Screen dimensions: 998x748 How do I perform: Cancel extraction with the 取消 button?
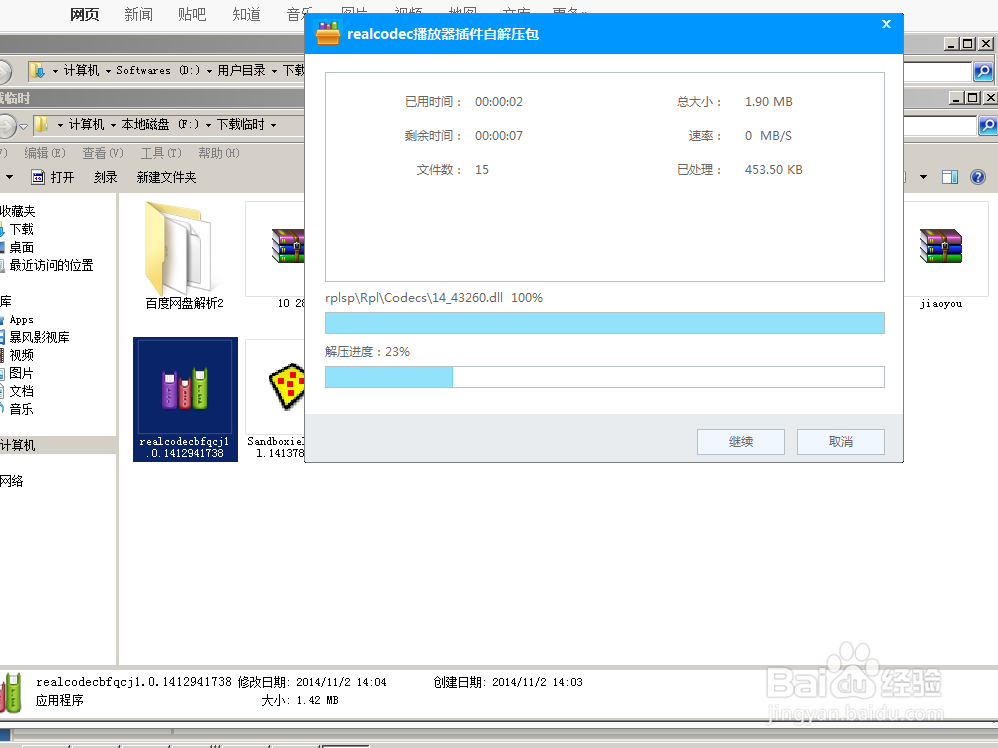point(840,441)
